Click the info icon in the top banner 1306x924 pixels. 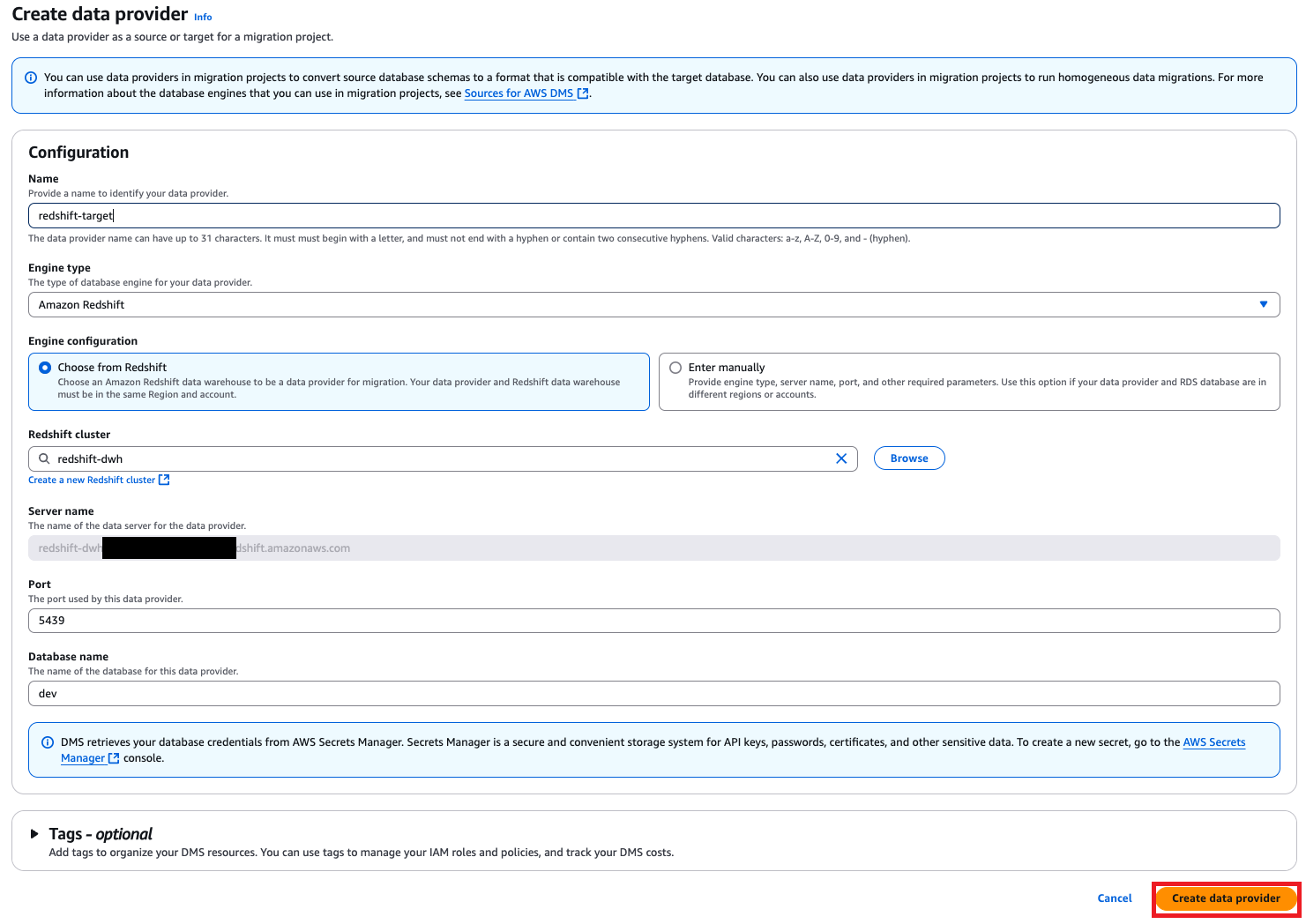pos(31,78)
